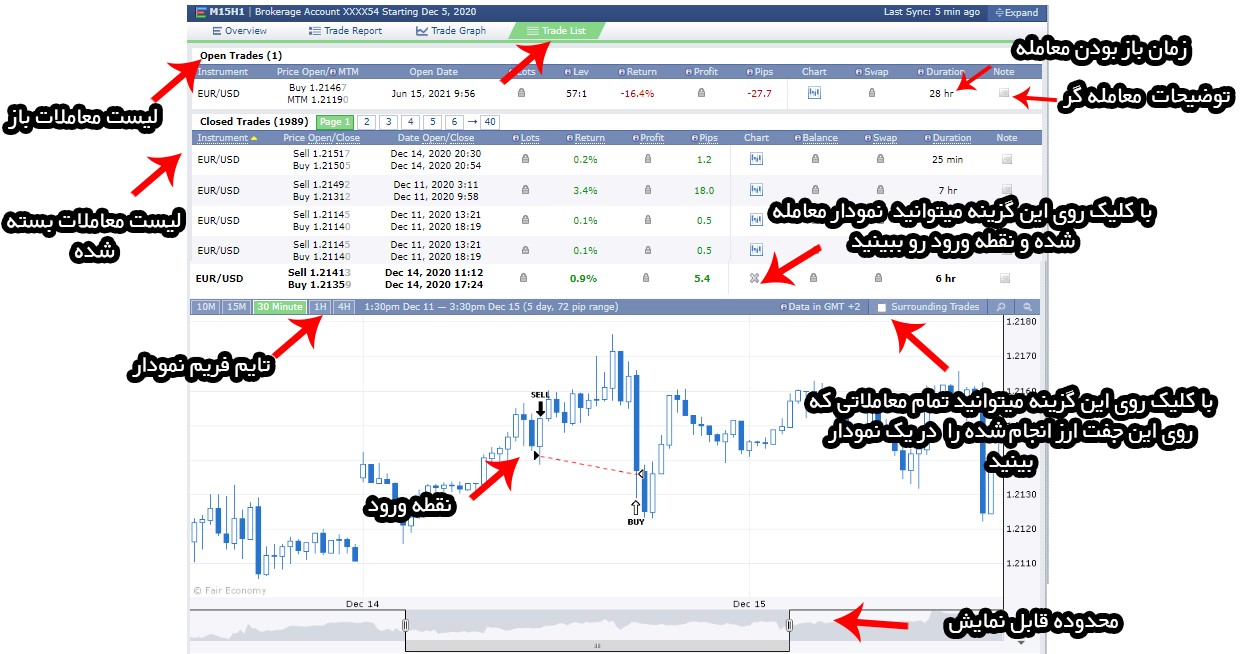Viewport: 1241px width, 654px height.
Task: Click lock icon in Lots column of open trade
Action: coord(521,93)
